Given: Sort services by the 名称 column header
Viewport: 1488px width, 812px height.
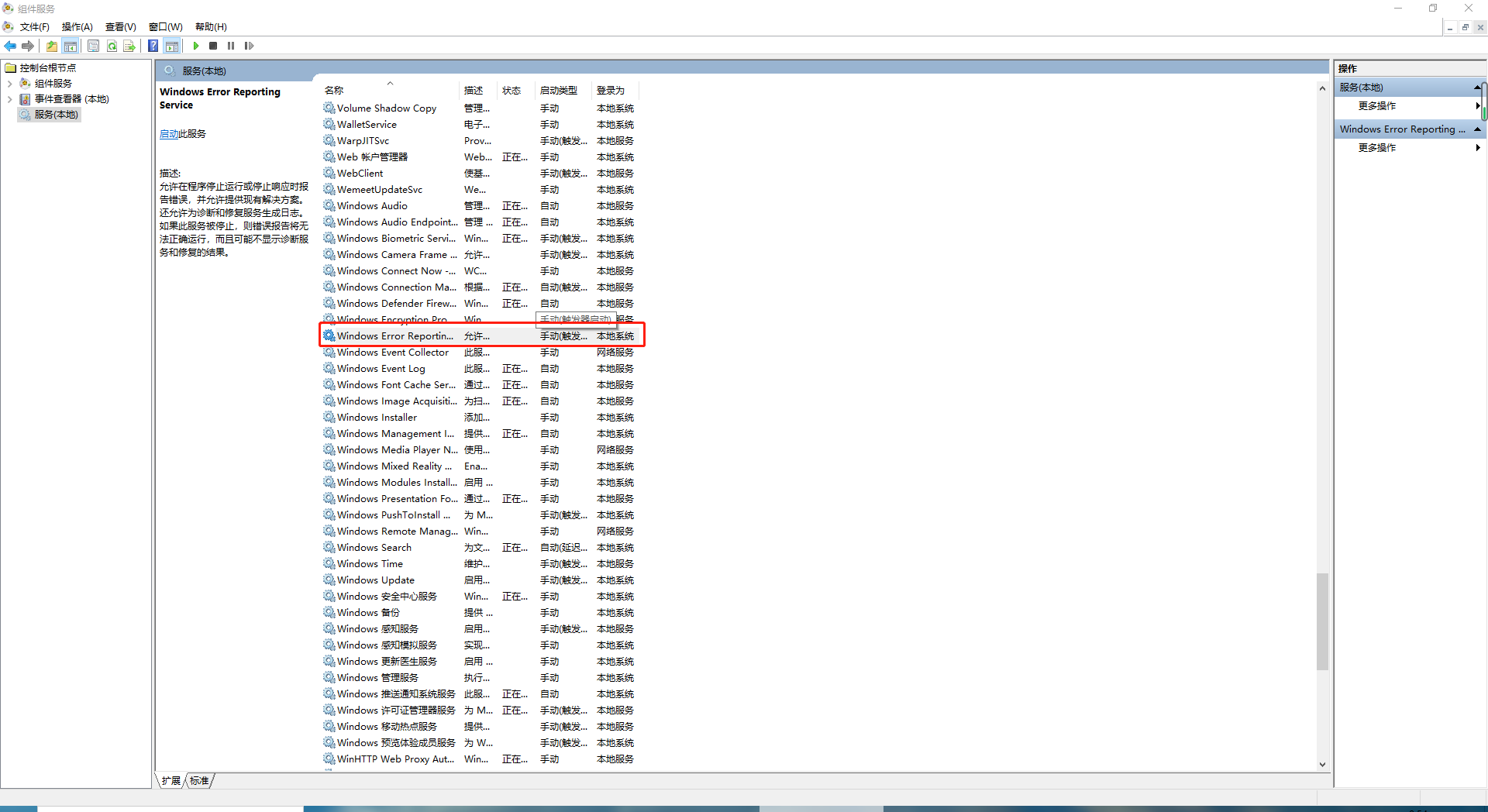Looking at the screenshot, I should point(390,90).
